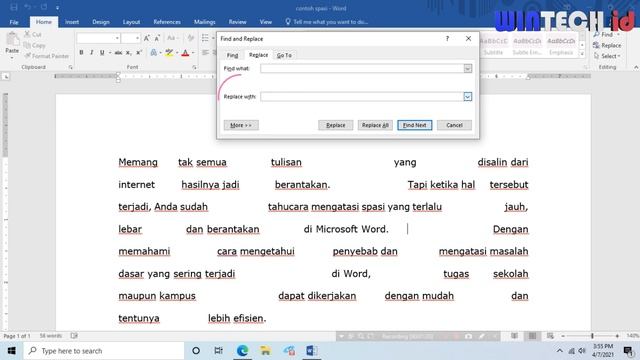Click the Cut command
Screen dimensions: 640x360
(x=33, y=35)
